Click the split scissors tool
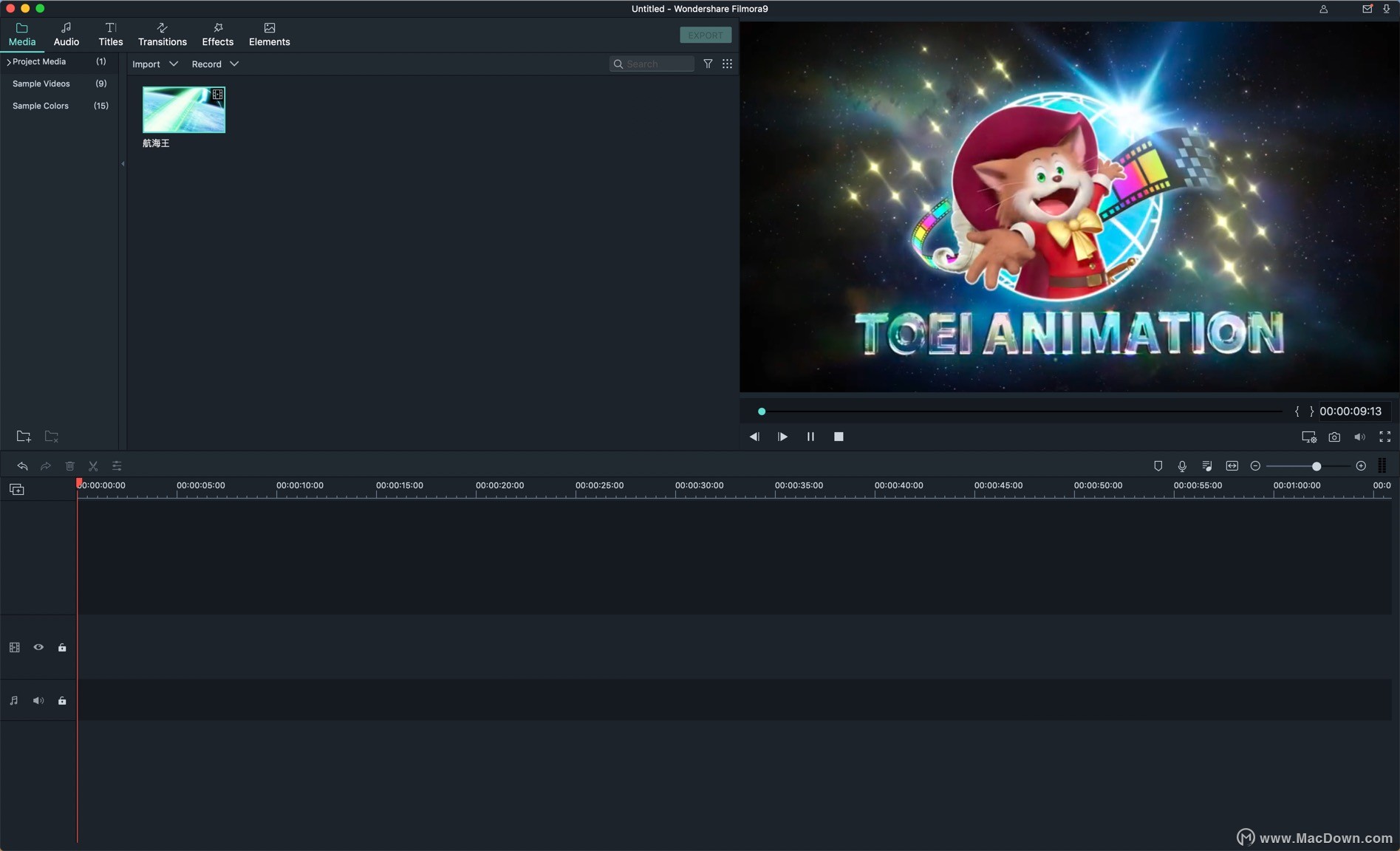Screen dimensions: 1400x851 point(93,466)
